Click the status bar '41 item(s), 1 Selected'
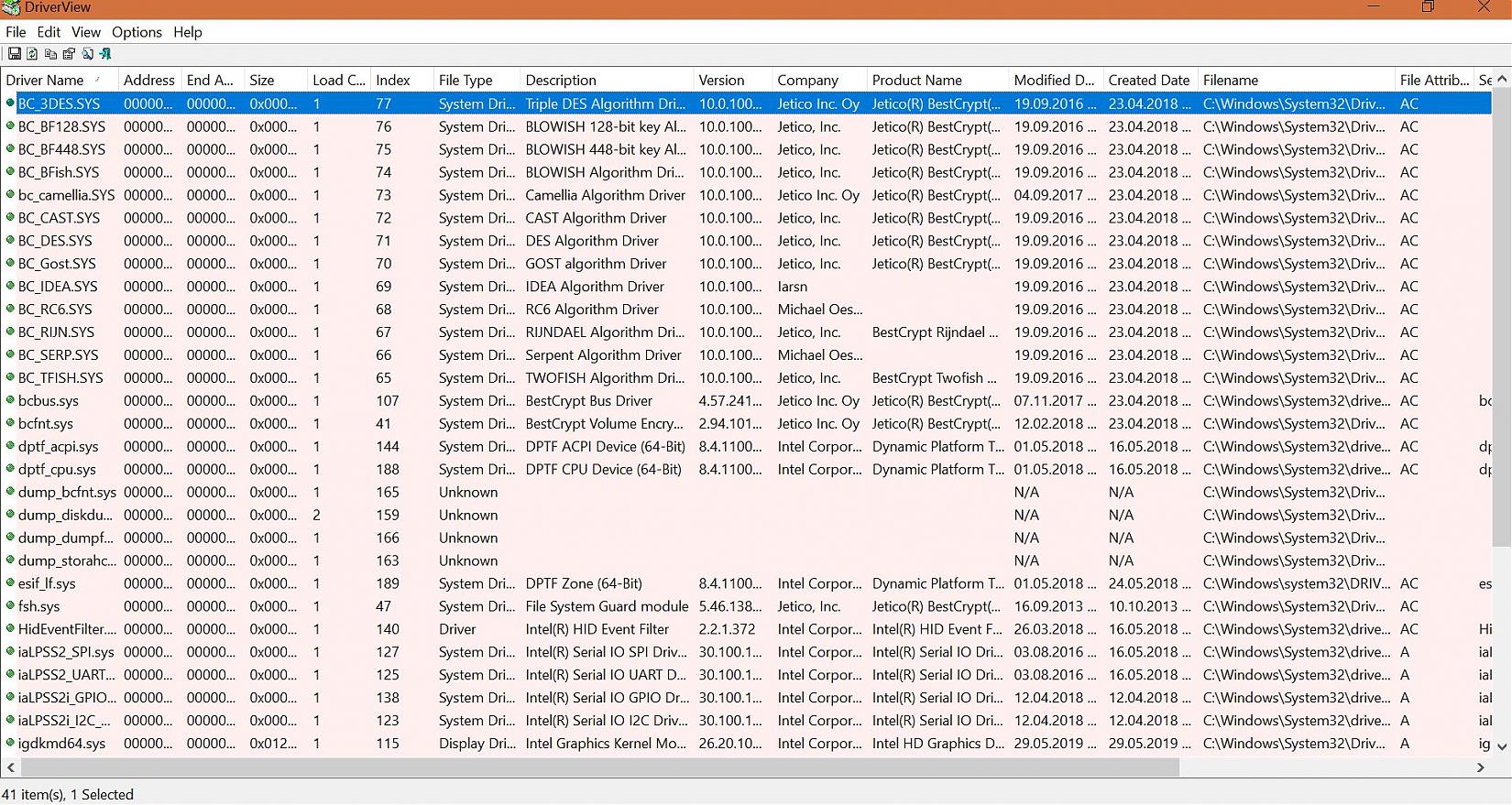Screen dimensions: 1512x805 tap(68, 795)
